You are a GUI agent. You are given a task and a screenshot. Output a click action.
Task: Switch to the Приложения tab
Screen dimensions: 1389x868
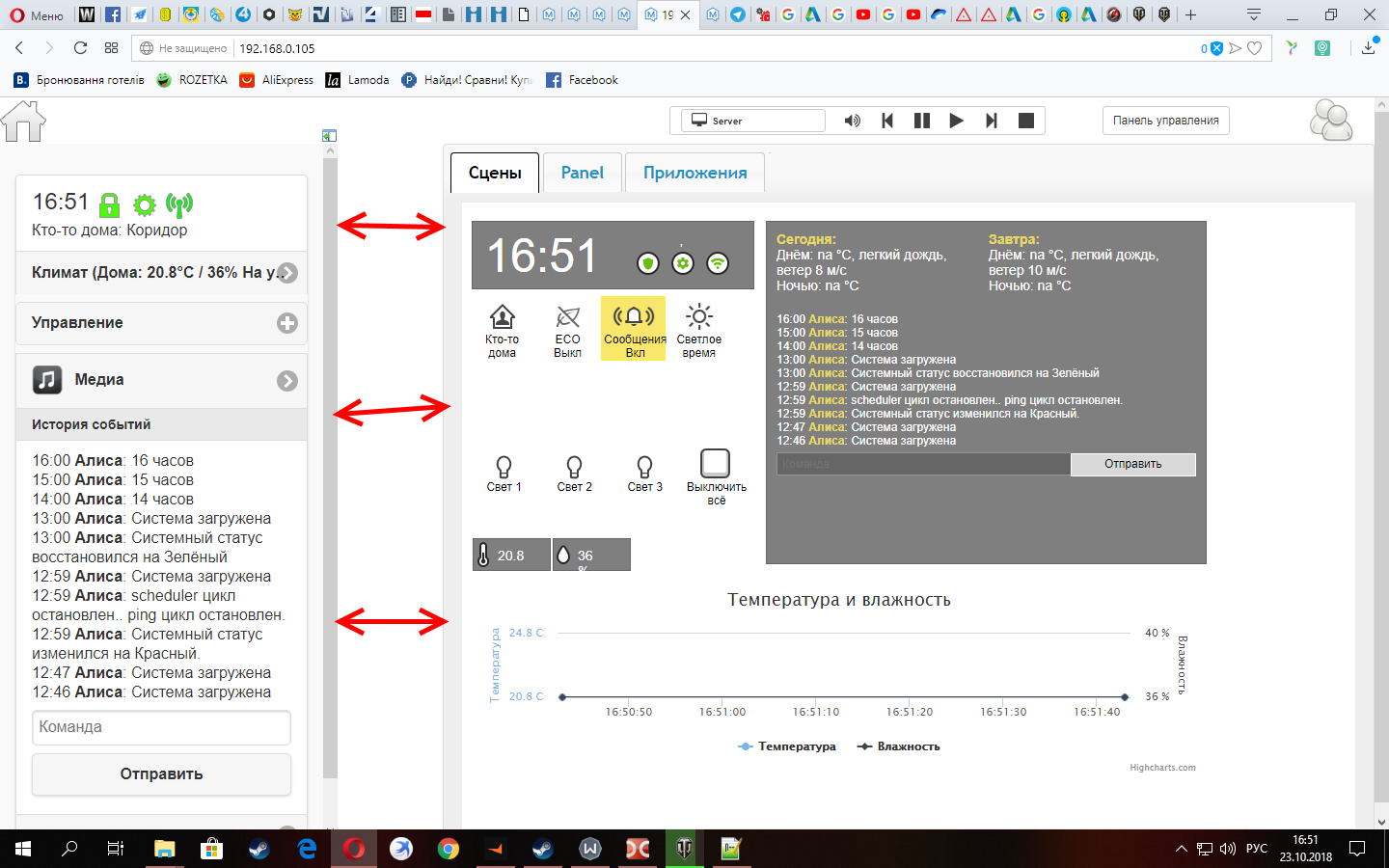click(x=694, y=173)
